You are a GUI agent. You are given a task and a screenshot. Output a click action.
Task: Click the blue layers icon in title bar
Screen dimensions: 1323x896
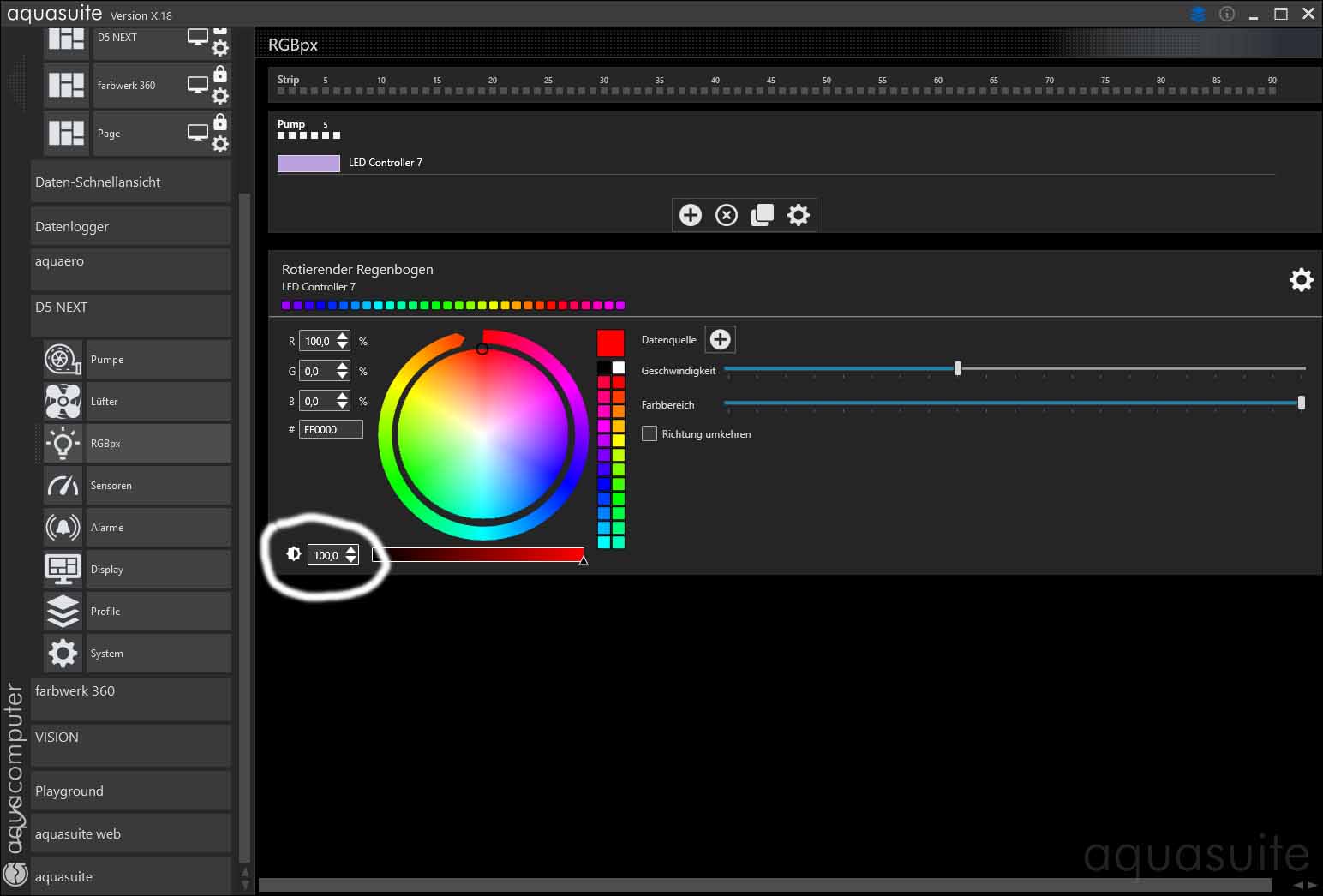[x=1198, y=14]
